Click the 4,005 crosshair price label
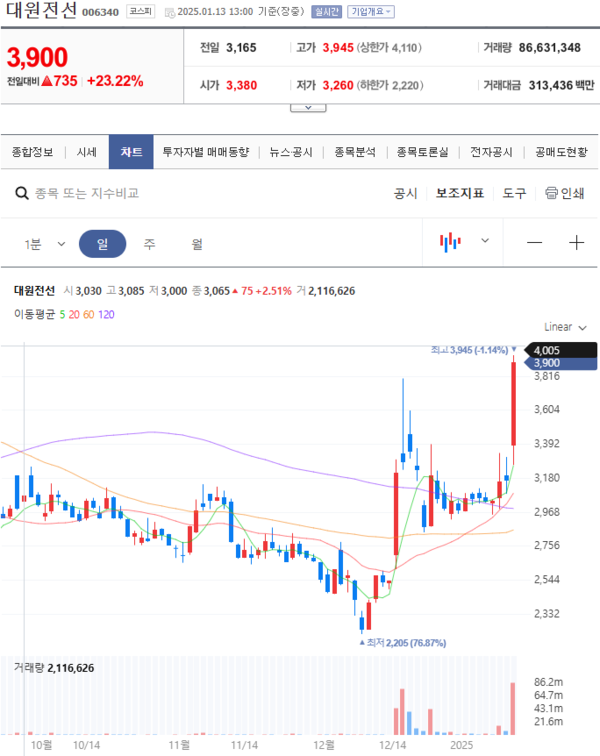The image size is (600, 756). [561, 351]
